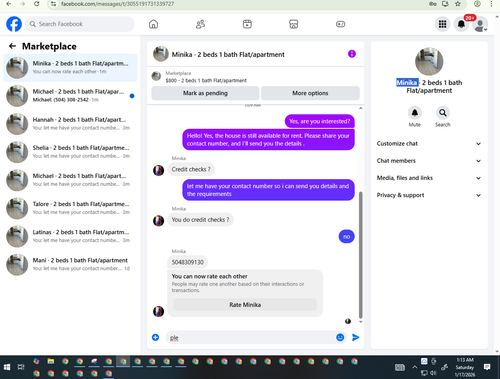
Task: Open the Shelia conversation
Action: pos(70,152)
